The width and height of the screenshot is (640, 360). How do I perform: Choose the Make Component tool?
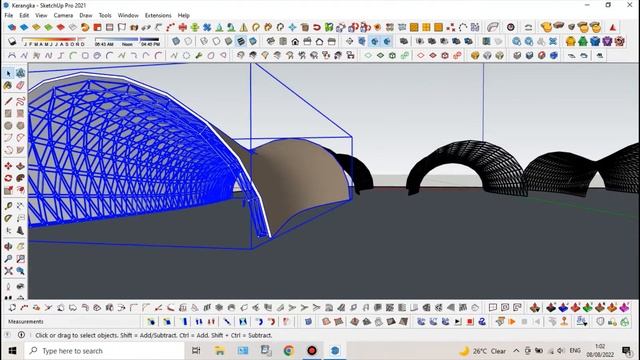(x=20, y=73)
